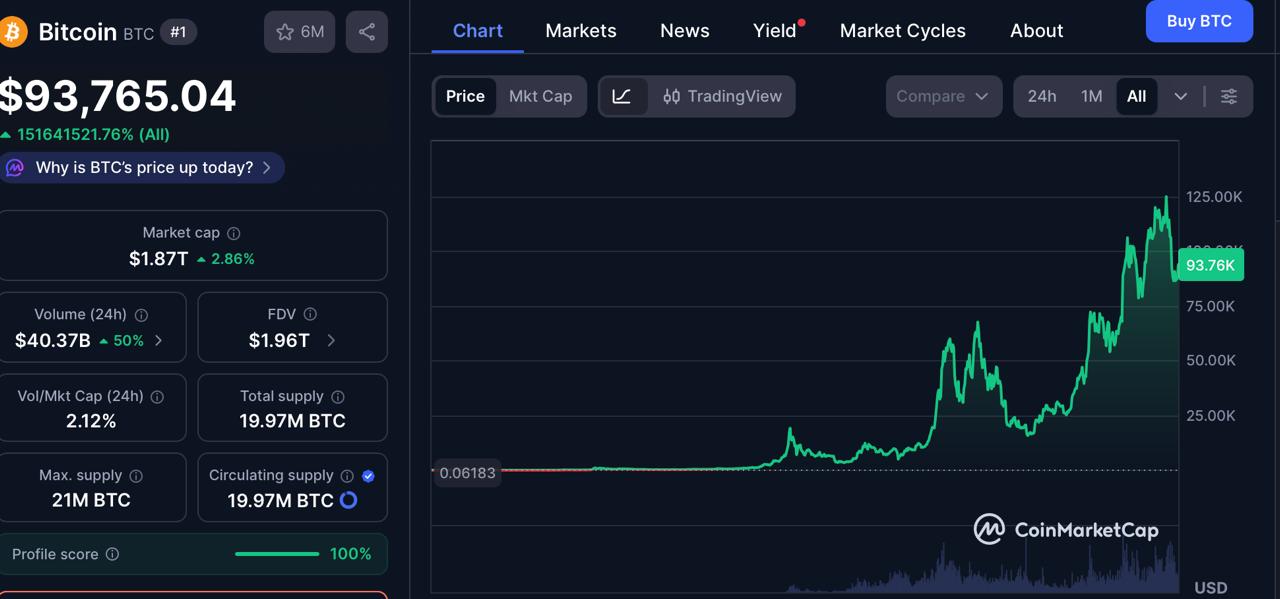Screen dimensions: 1280x599
Task: Click the Market cap info icon
Action: 233,232
